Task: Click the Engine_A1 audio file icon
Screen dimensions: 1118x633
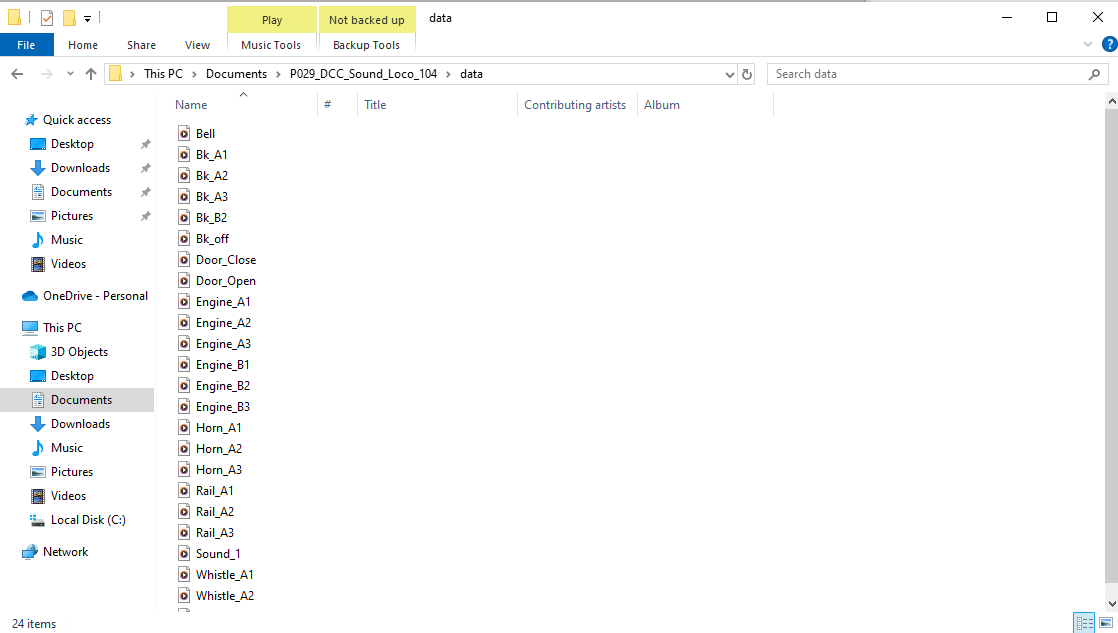Action: click(184, 302)
